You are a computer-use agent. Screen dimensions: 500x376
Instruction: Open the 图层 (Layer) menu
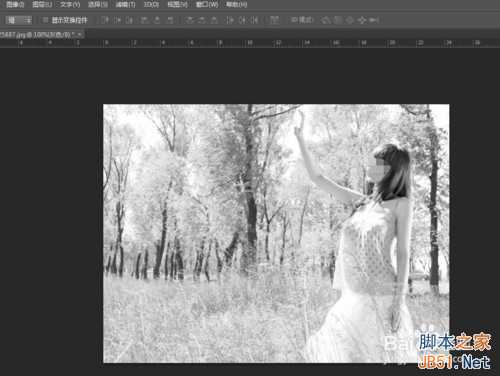coord(42,4)
